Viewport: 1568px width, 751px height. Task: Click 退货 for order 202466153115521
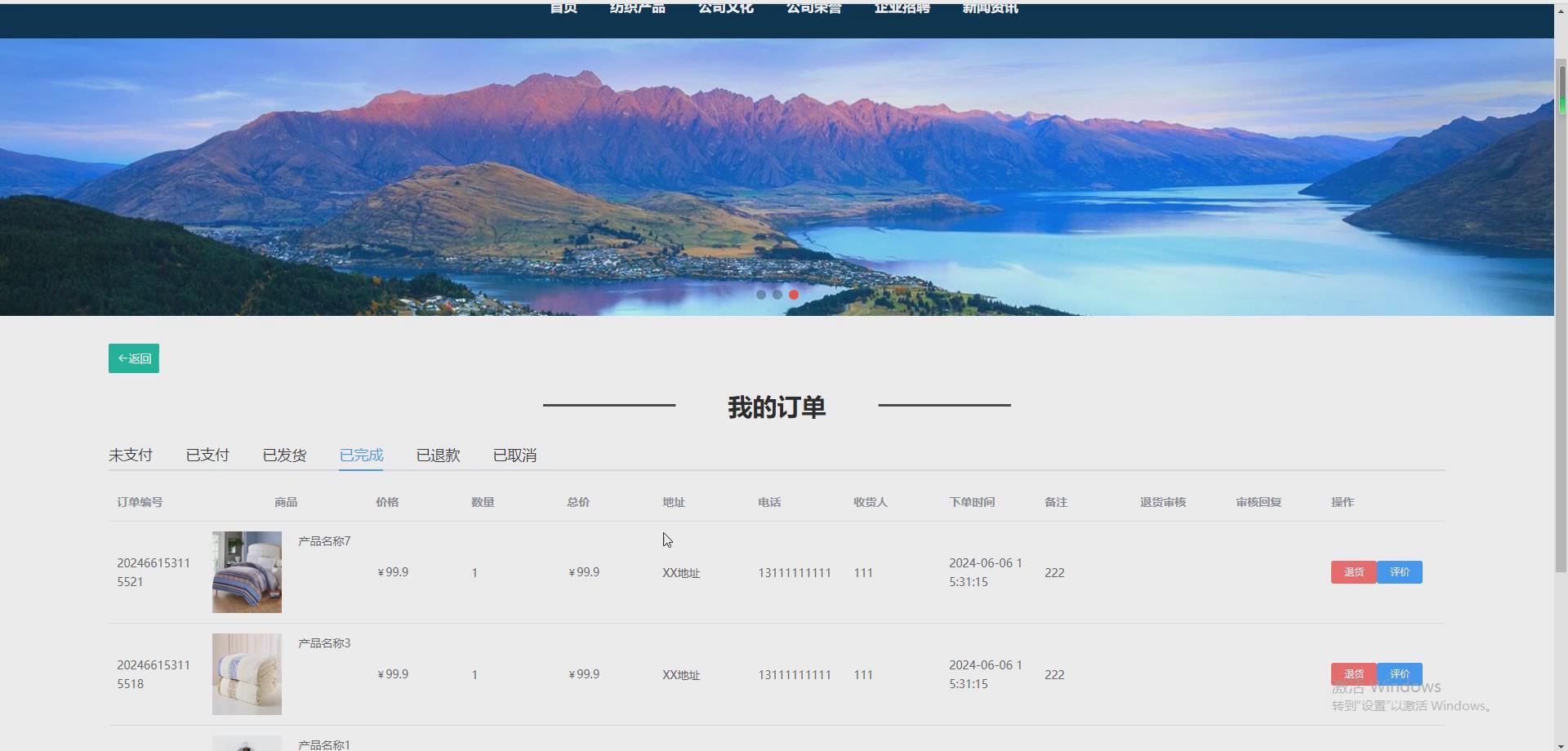[1353, 572]
